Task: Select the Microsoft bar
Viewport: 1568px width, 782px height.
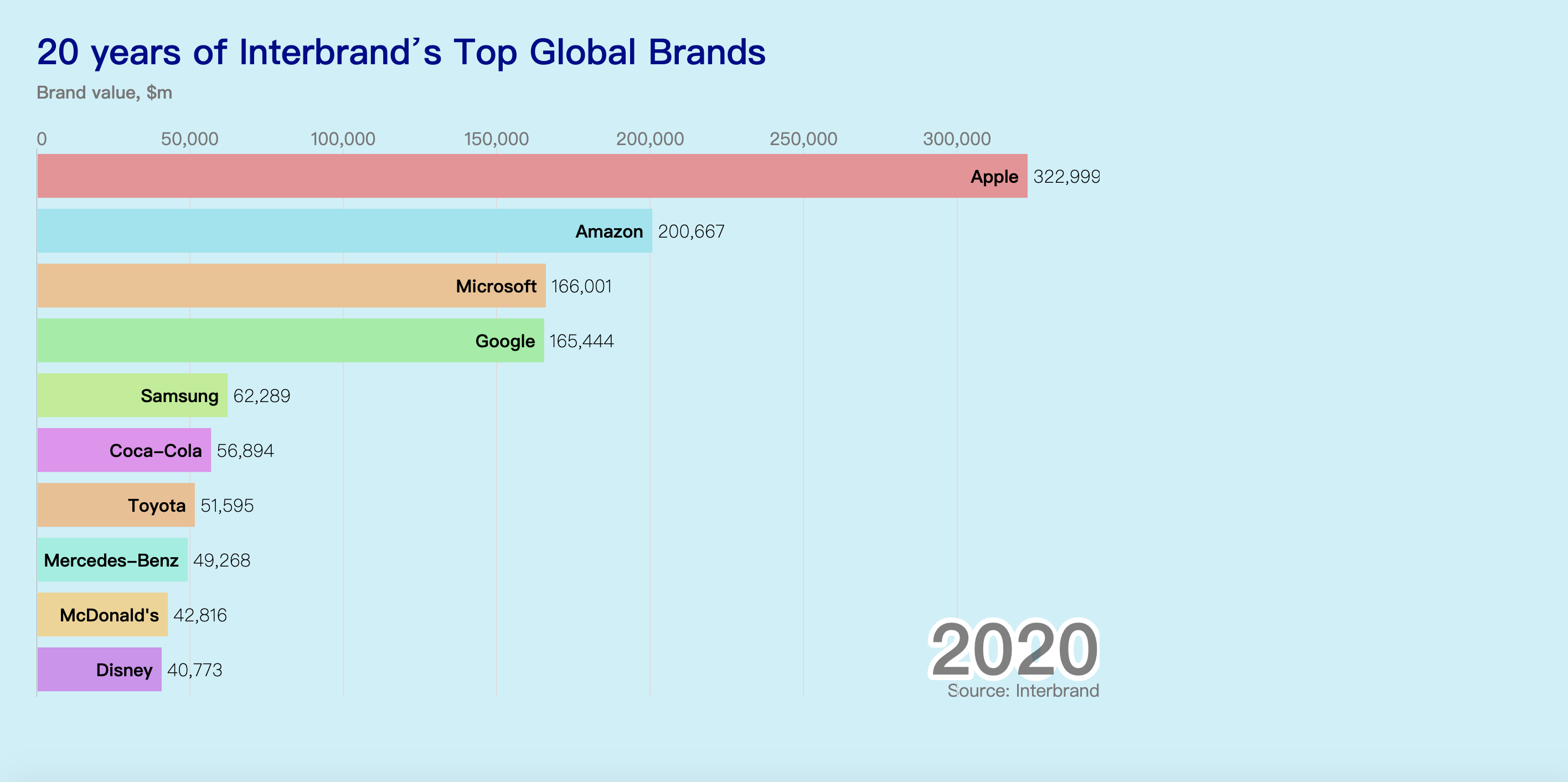Action: (x=292, y=286)
